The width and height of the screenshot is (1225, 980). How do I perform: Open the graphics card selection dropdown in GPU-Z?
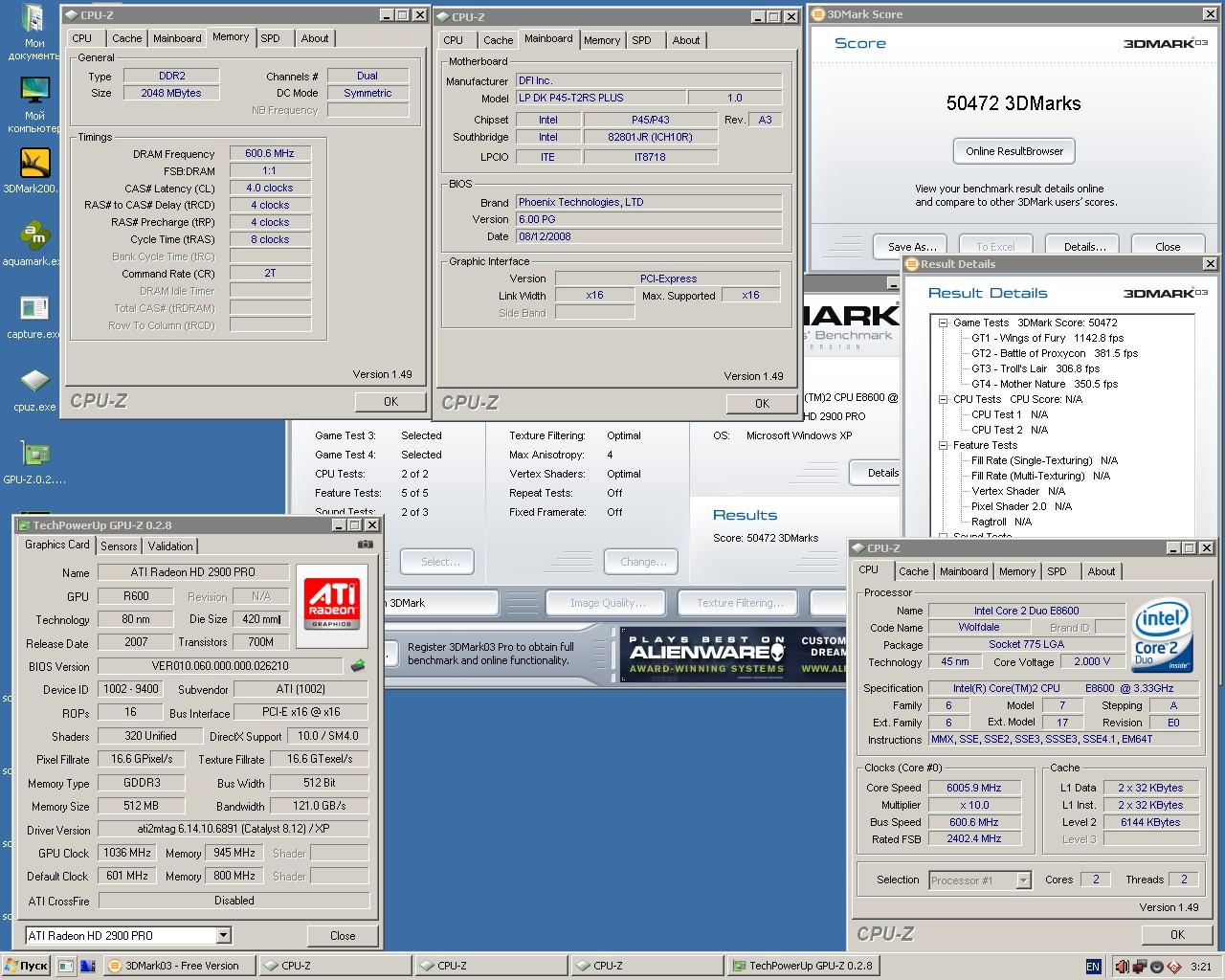point(223,935)
